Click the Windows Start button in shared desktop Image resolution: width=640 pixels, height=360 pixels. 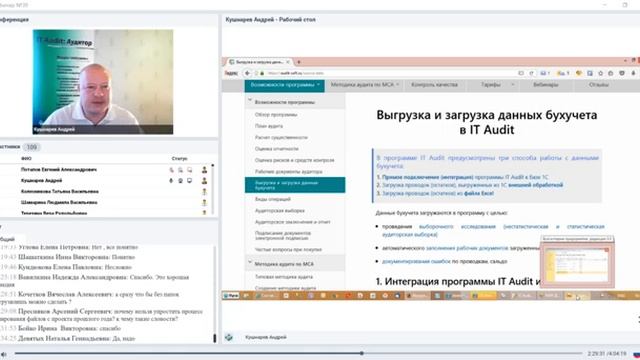coord(231,296)
